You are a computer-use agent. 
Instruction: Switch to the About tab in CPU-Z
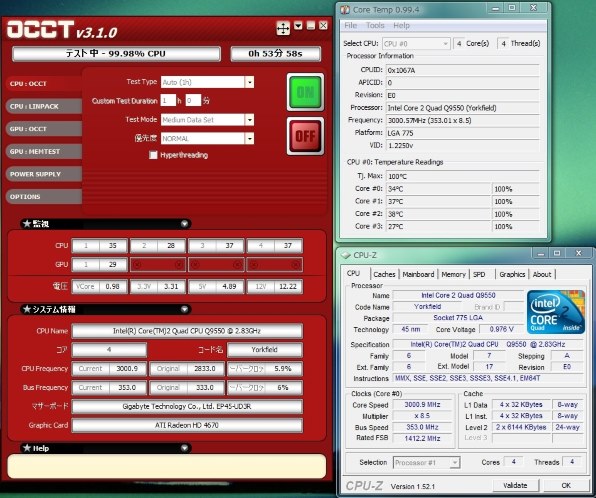(x=542, y=274)
